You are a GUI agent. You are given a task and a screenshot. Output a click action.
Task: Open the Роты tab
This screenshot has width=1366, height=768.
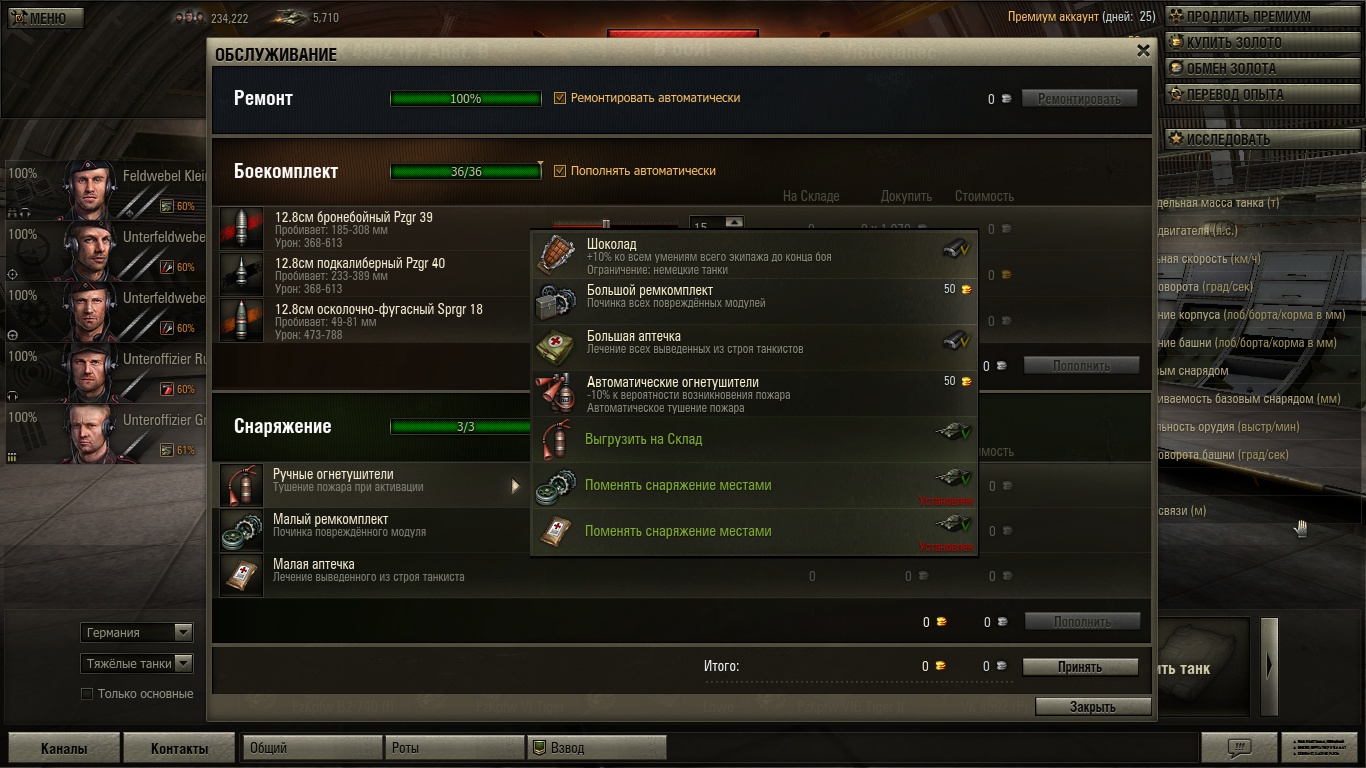[x=454, y=747]
